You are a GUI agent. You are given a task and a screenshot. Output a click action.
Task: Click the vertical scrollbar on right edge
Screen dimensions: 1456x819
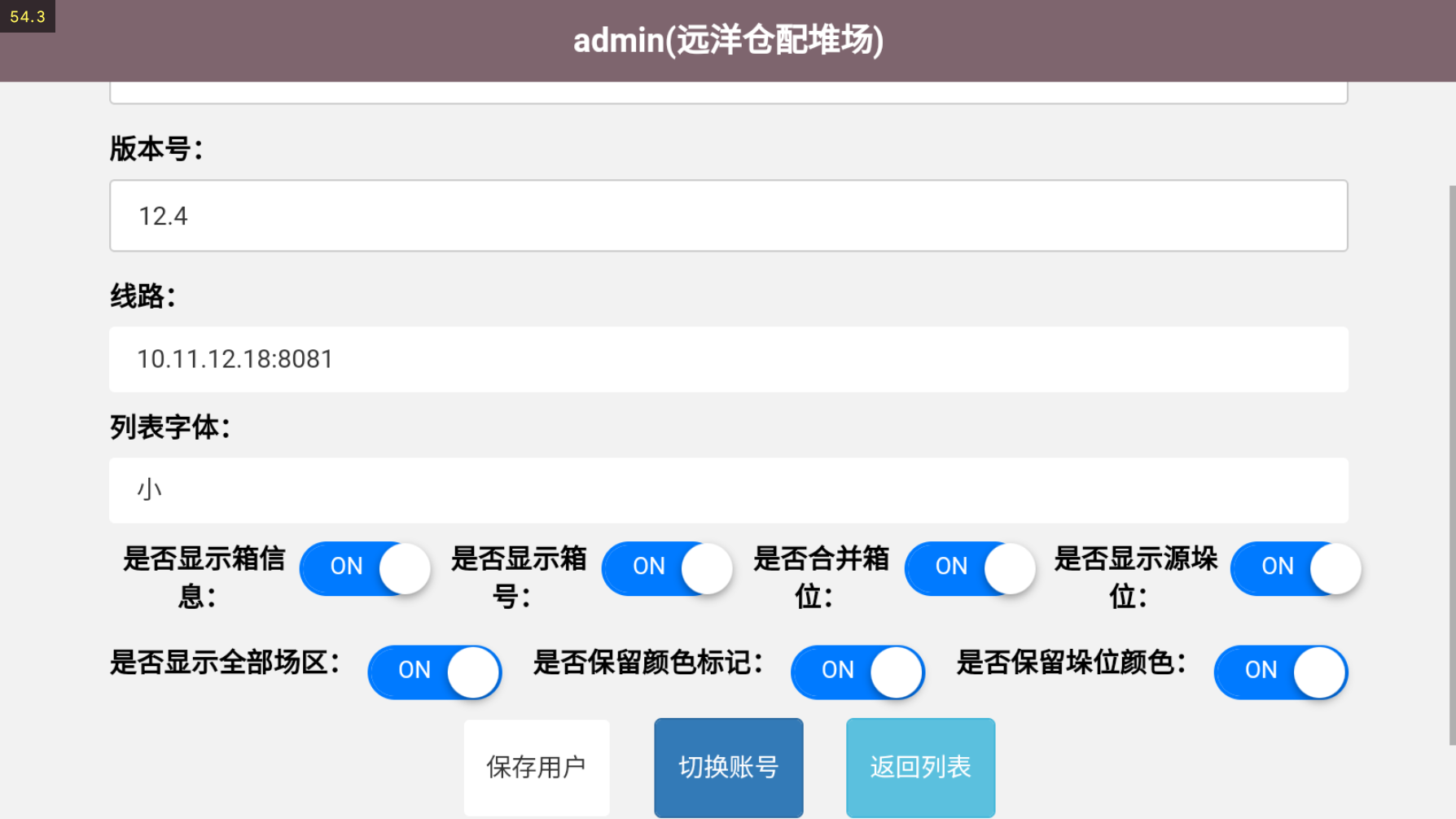tap(1451, 464)
